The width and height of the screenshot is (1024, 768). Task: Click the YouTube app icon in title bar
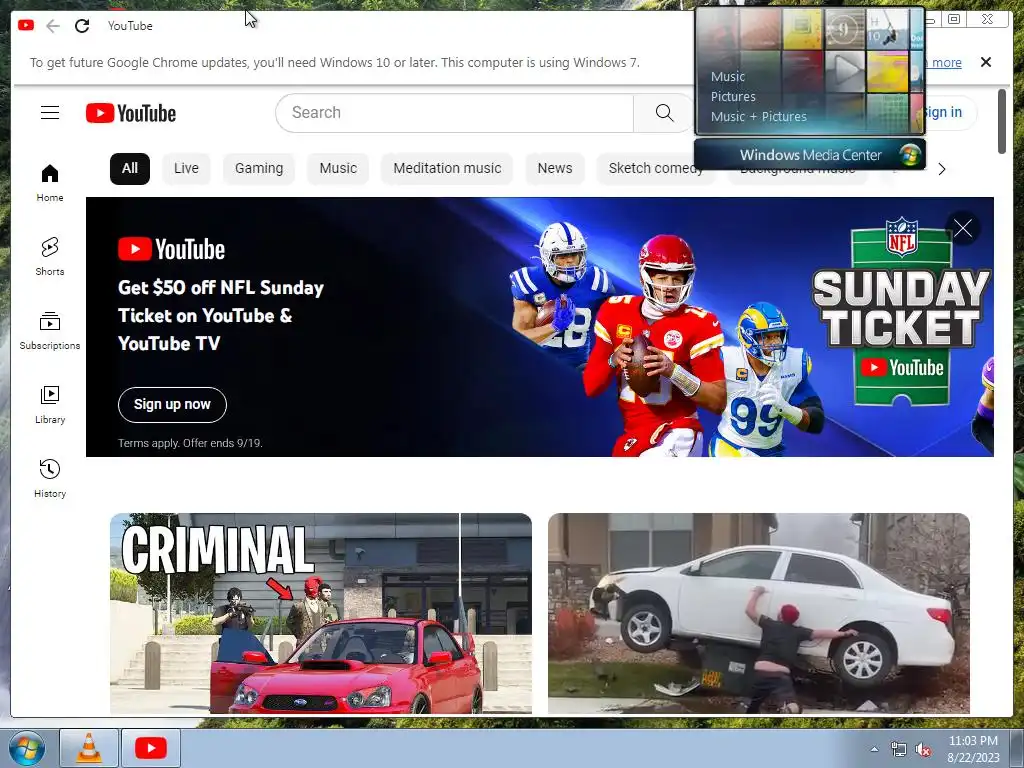(x=26, y=25)
